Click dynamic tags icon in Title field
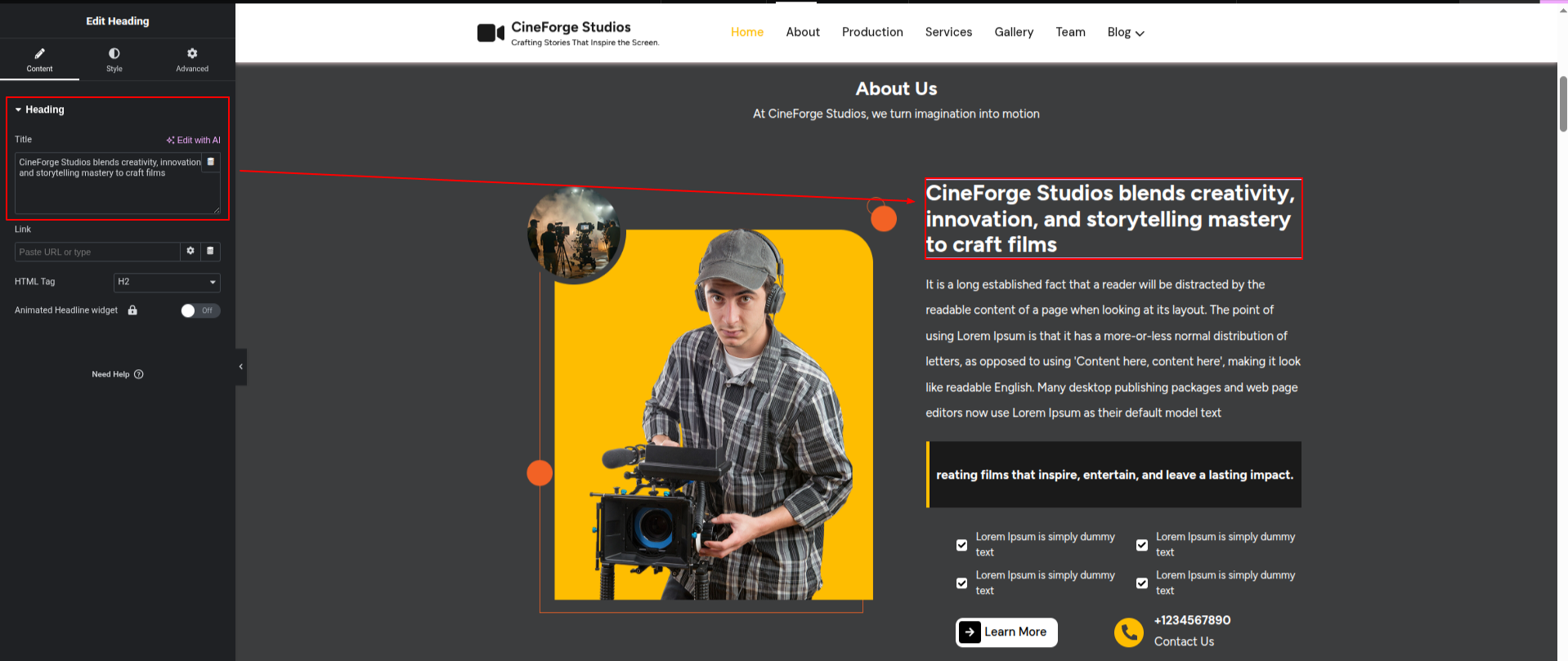 [211, 162]
